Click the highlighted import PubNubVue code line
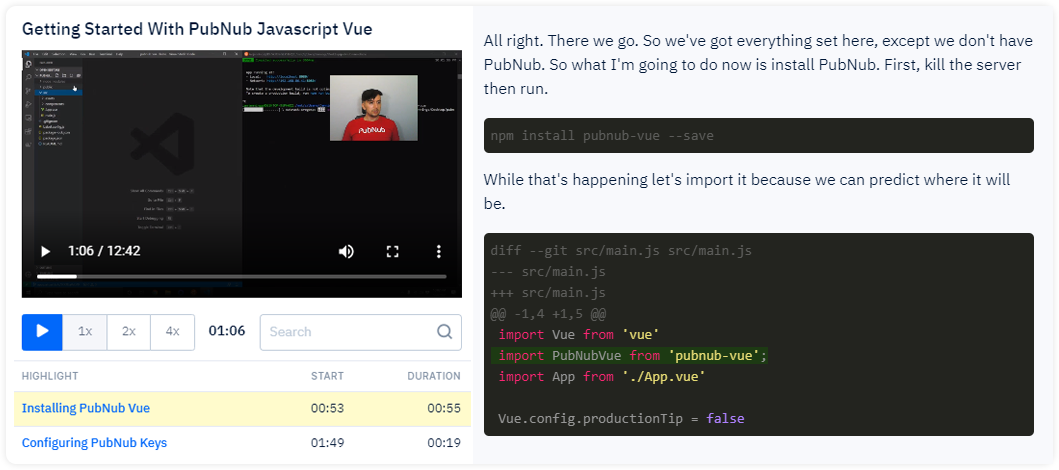1059x470 pixels. (x=629, y=356)
